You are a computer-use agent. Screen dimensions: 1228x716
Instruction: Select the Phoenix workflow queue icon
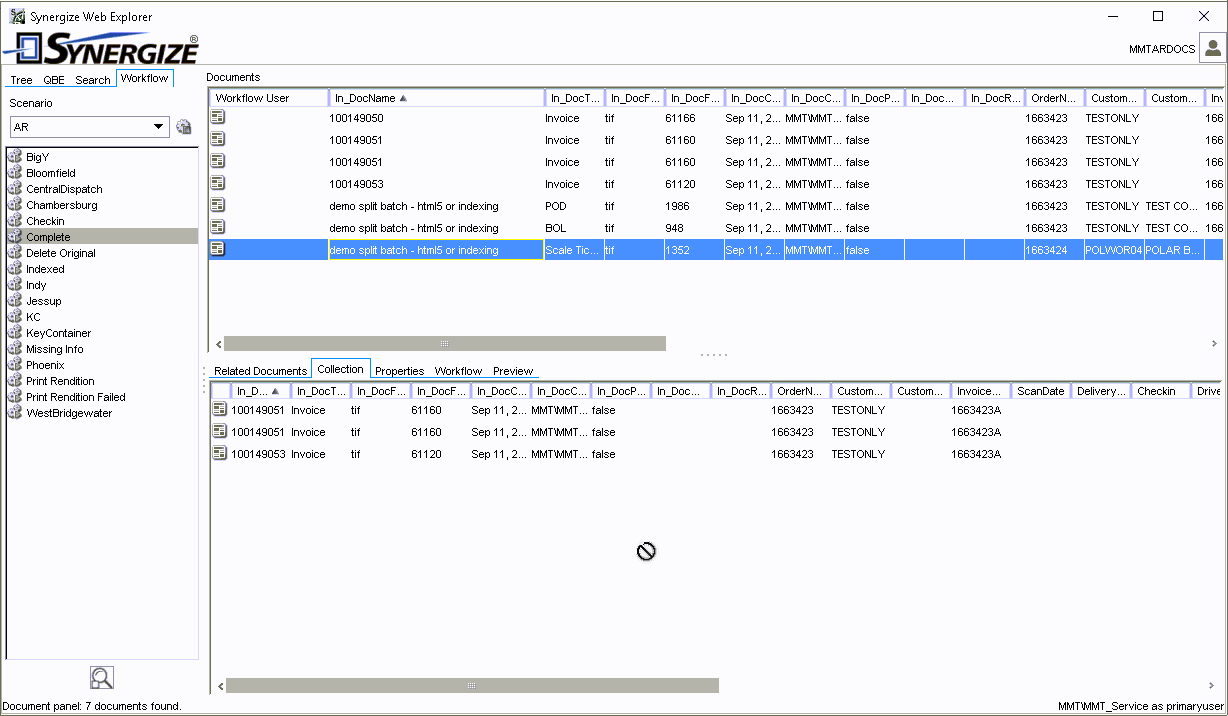pos(15,365)
